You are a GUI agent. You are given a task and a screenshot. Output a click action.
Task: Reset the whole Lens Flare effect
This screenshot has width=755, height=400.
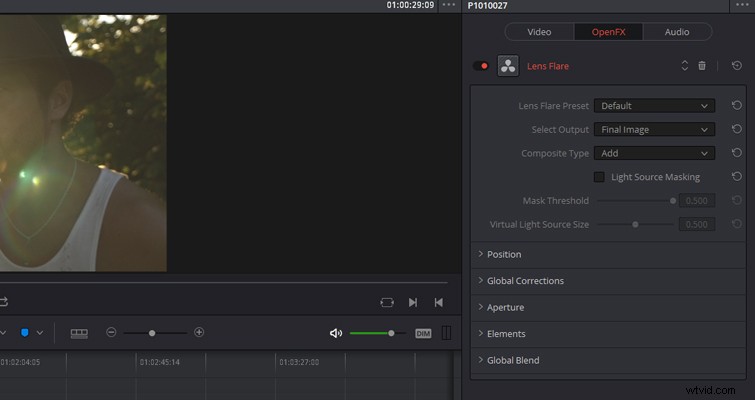click(737, 65)
